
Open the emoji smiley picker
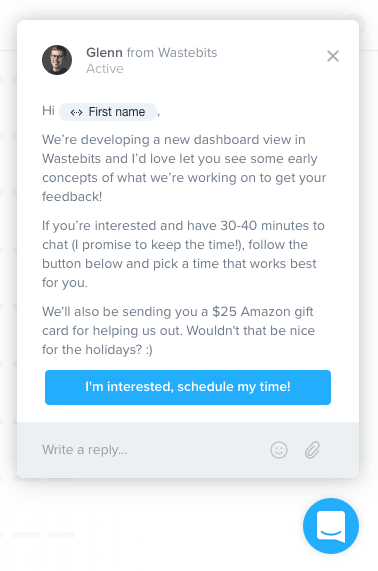279,450
